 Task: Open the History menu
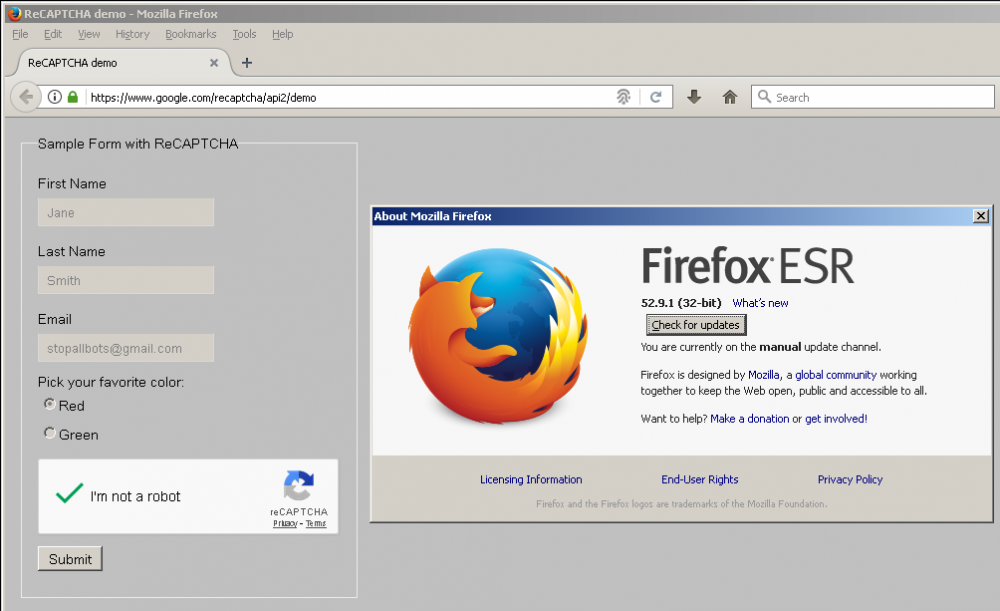[x=132, y=34]
